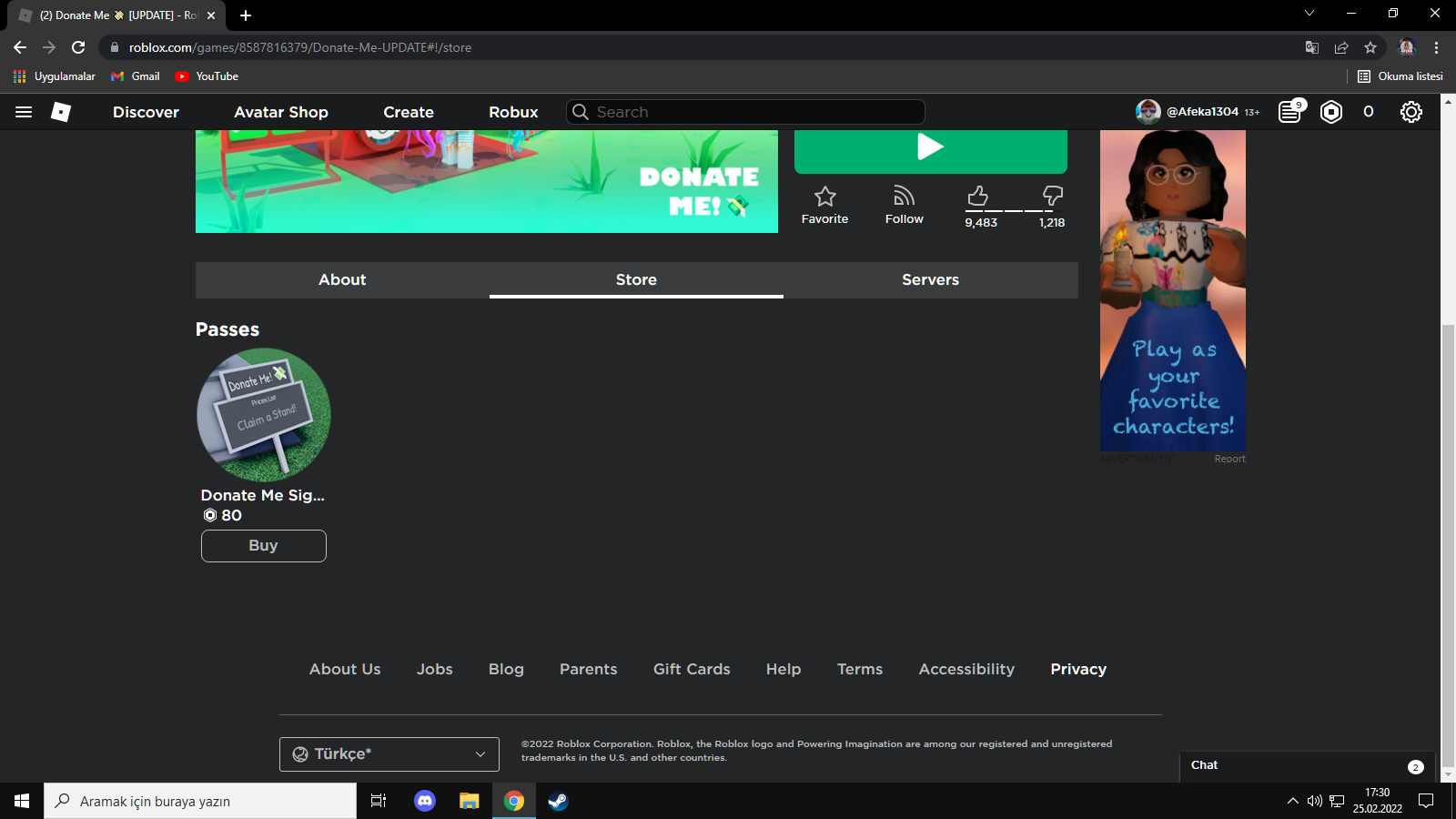
Task: Share this page from the address bar
Action: [x=1341, y=47]
